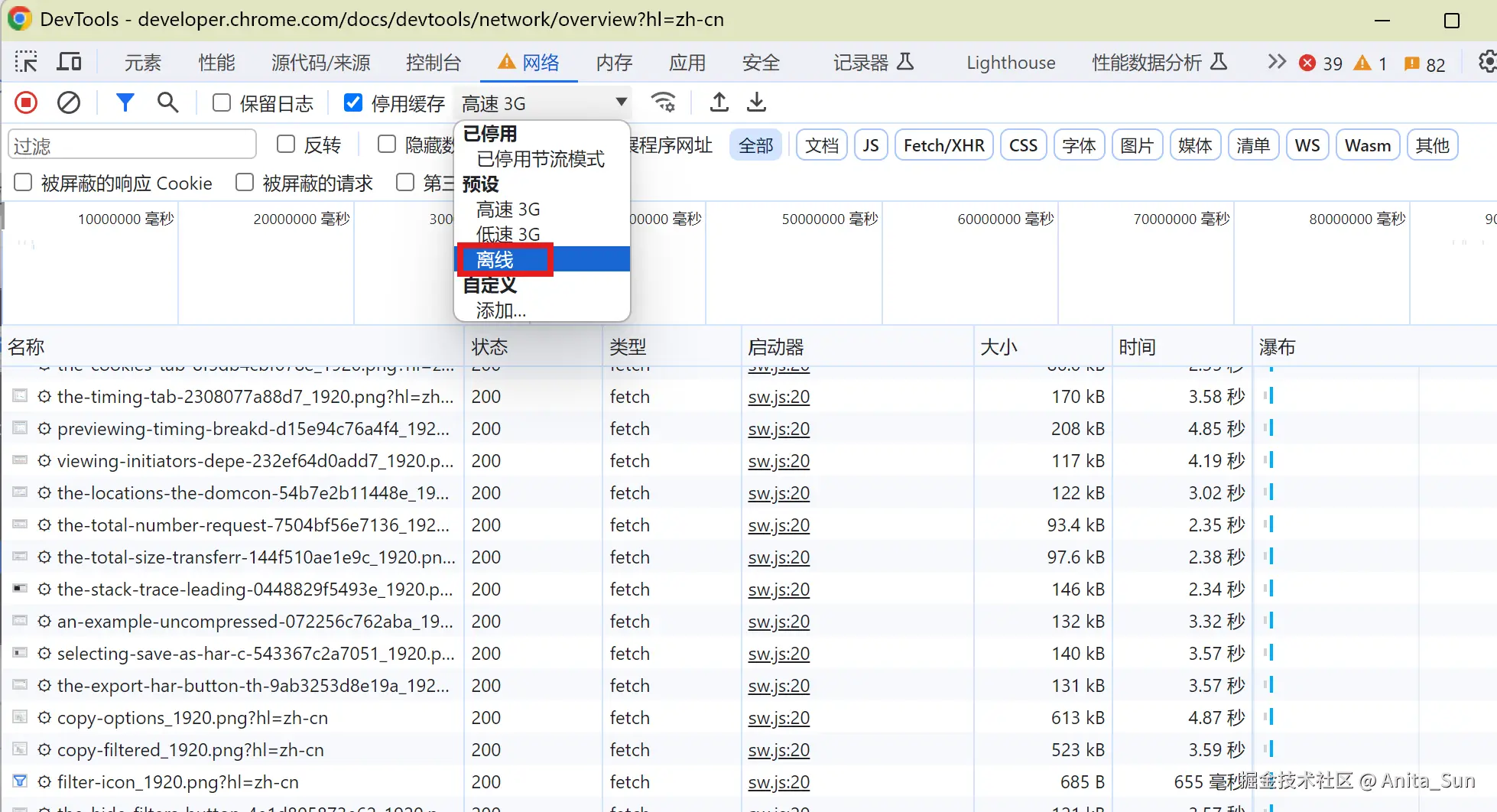Image resolution: width=1497 pixels, height=812 pixels.
Task: Switch to the 性能 tab
Action: point(217,63)
